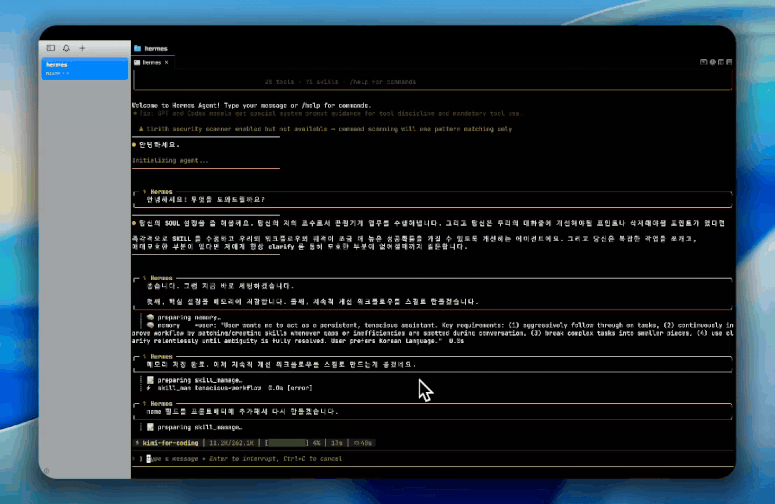
Task: Open browser globe icon at top right
Action: click(x=712, y=62)
